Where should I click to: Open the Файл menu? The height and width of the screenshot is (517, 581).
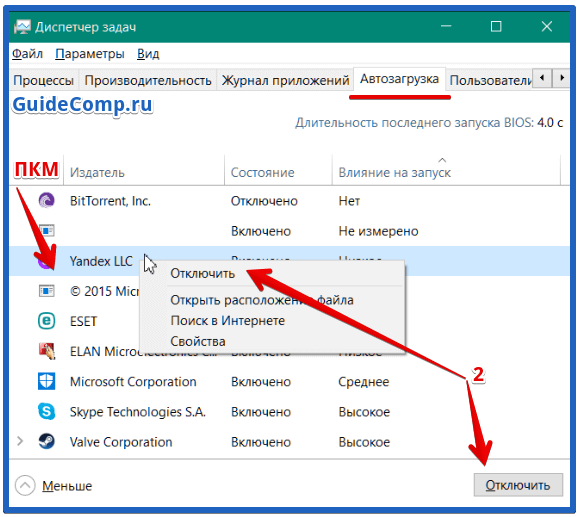click(27, 54)
